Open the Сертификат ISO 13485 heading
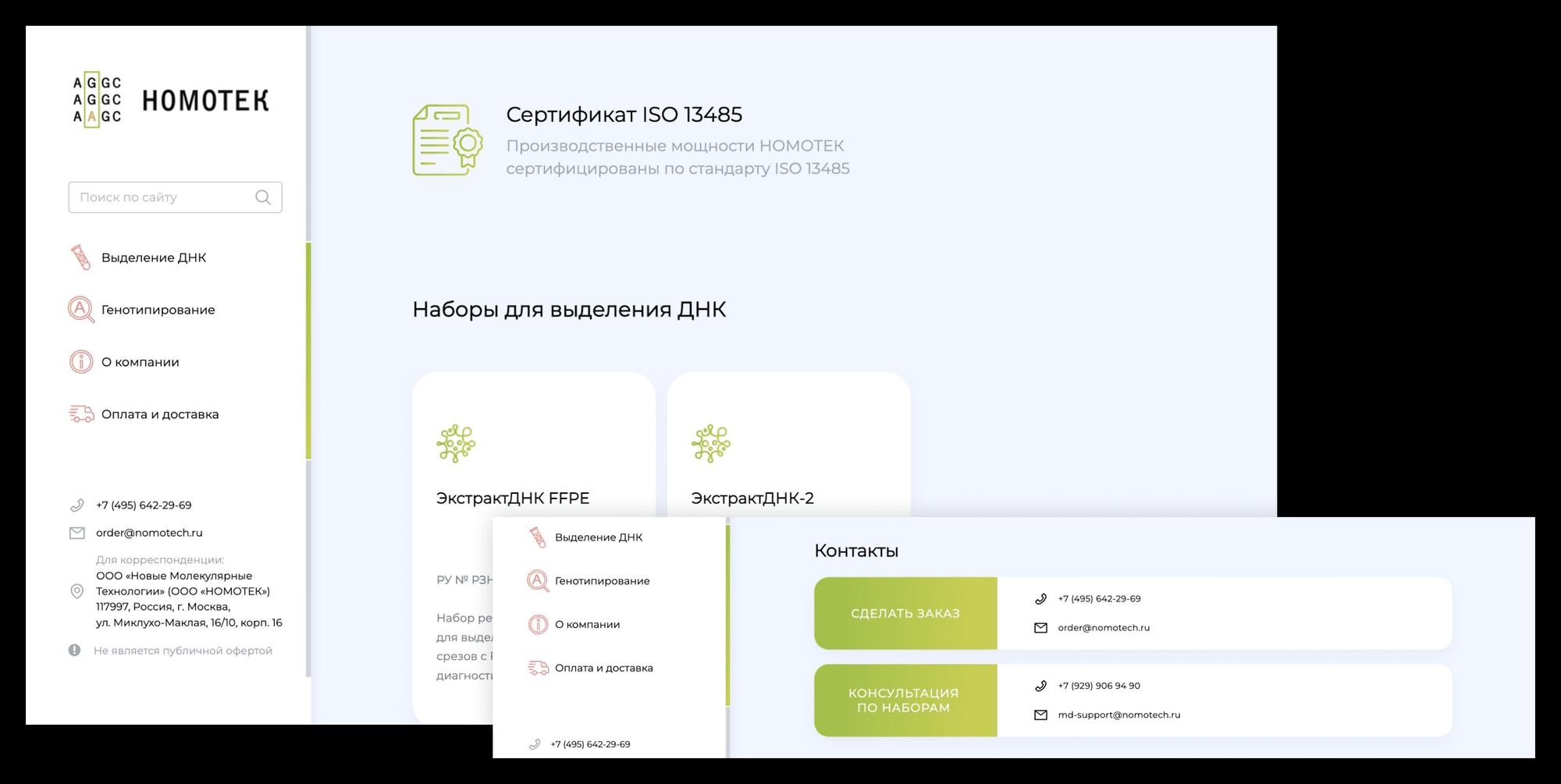Image resolution: width=1561 pixels, height=784 pixels. click(x=624, y=115)
